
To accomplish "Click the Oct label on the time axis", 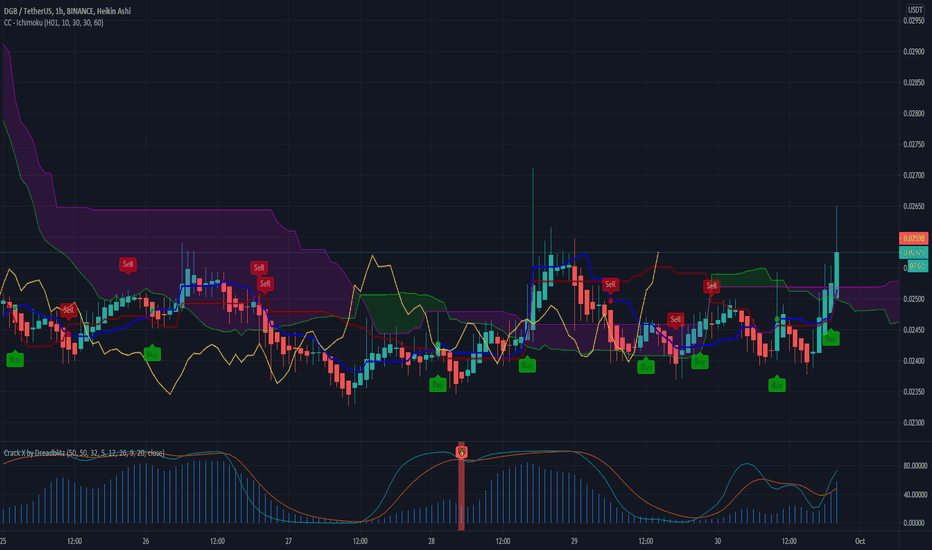I will pyautogui.click(x=859, y=541).
